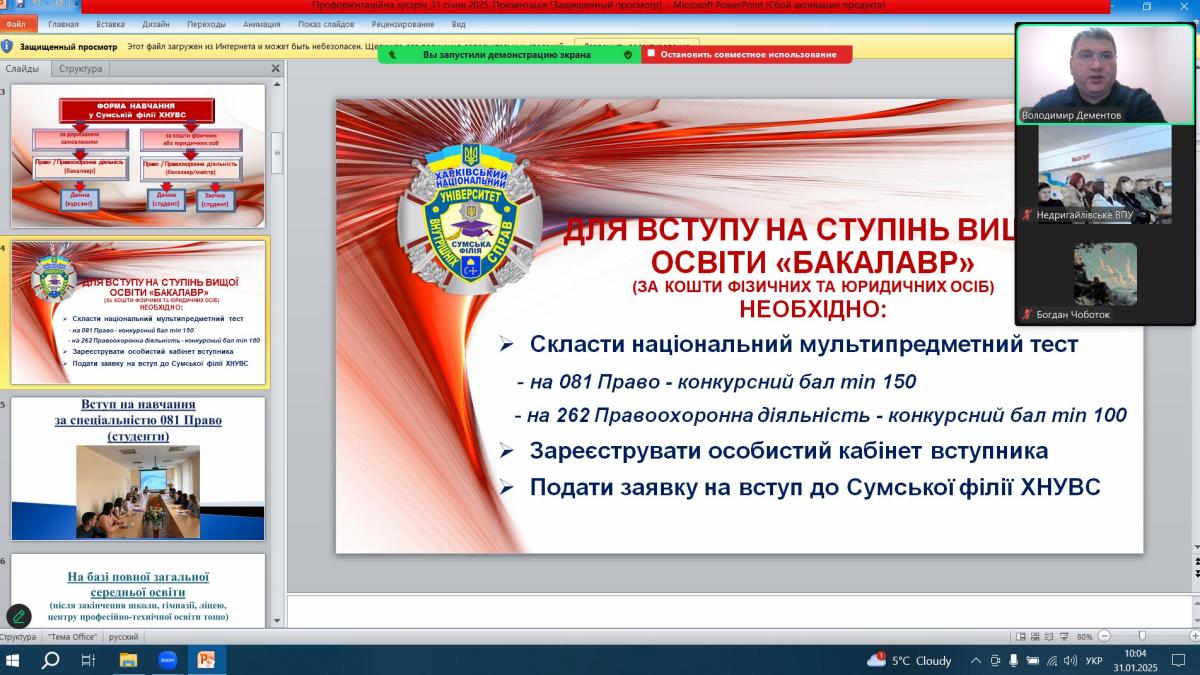
Task: Click the zoom slider handle
Action: point(1142,636)
